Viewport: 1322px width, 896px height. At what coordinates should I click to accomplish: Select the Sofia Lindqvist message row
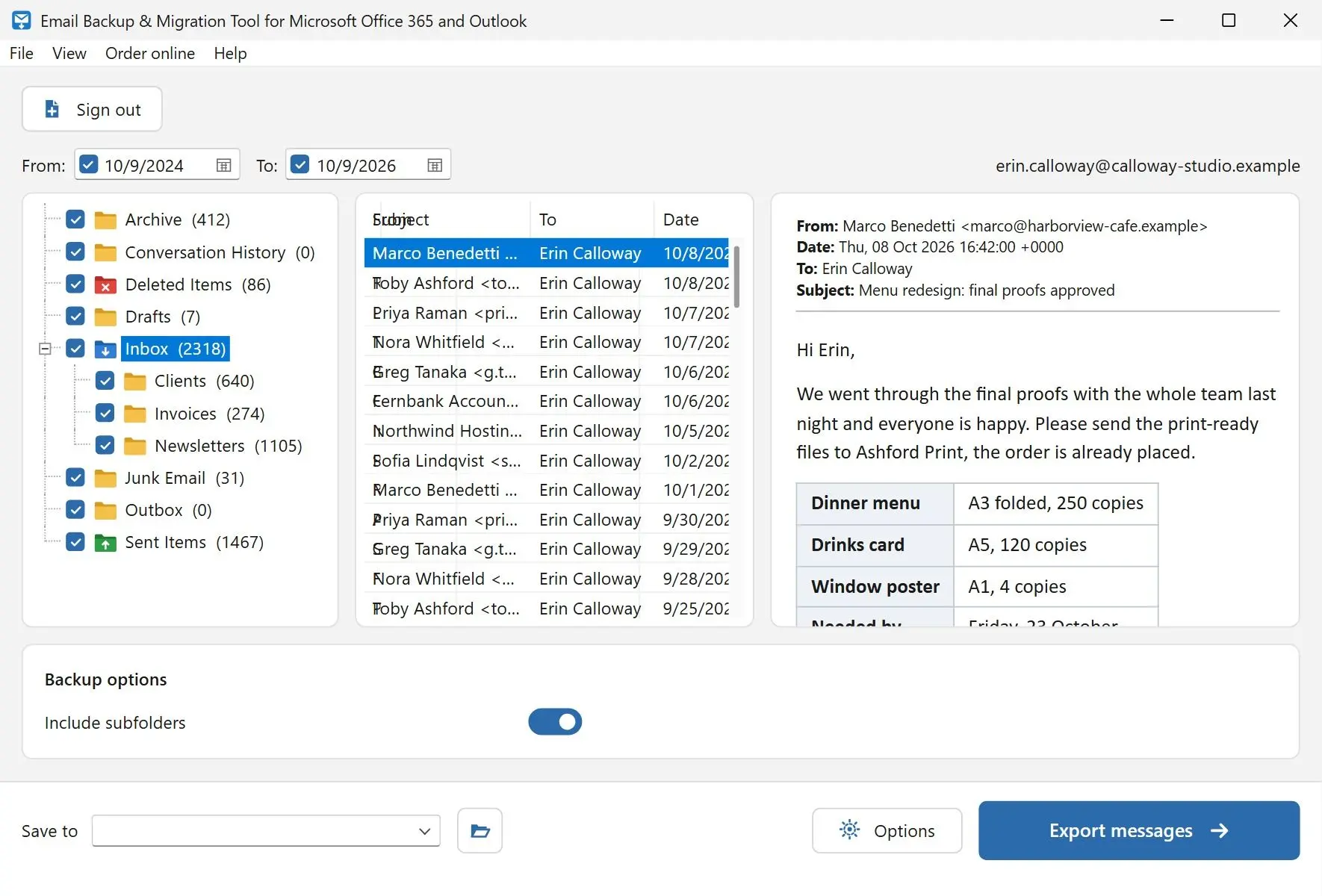coord(547,461)
